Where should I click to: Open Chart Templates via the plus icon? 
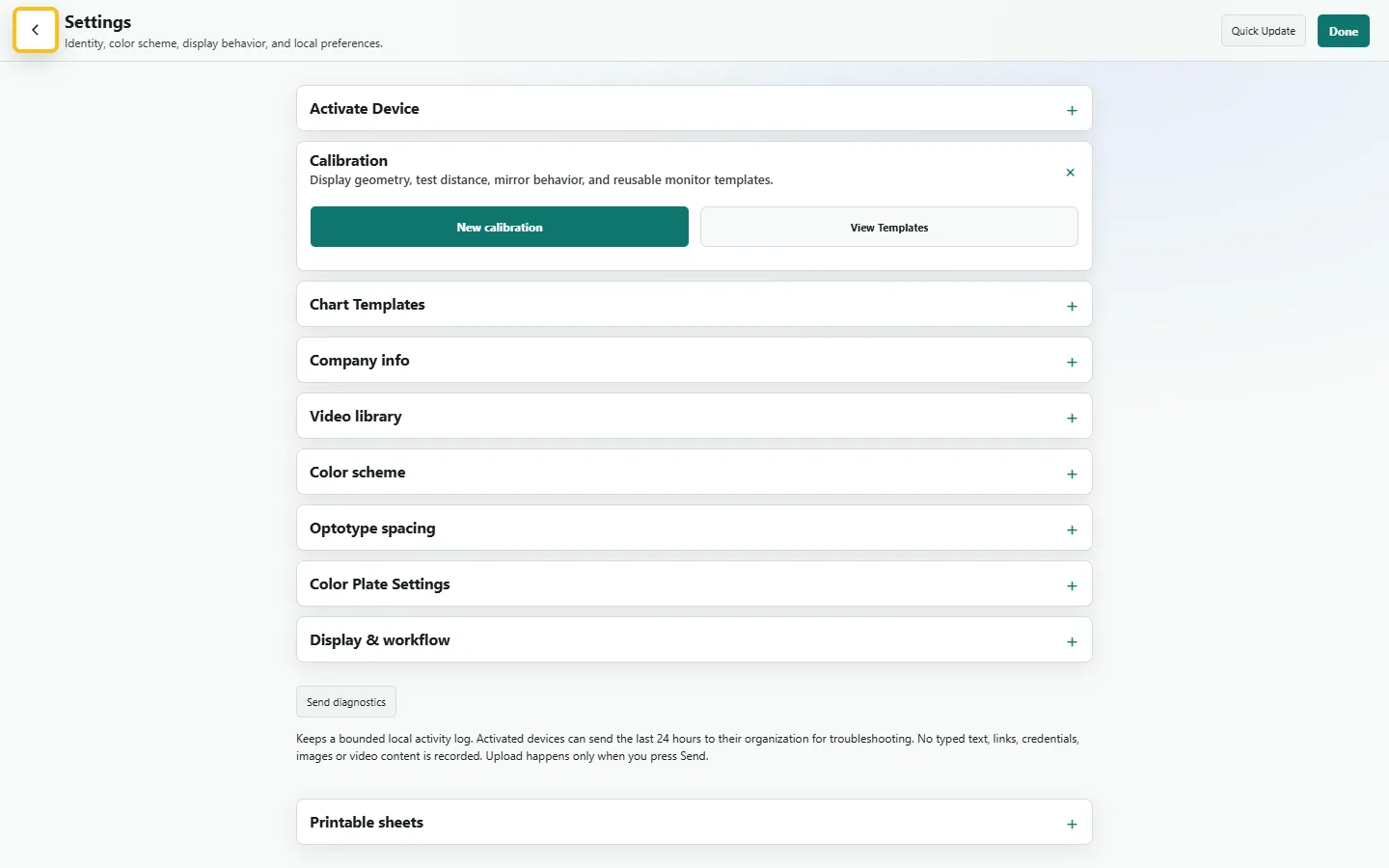1072,306
